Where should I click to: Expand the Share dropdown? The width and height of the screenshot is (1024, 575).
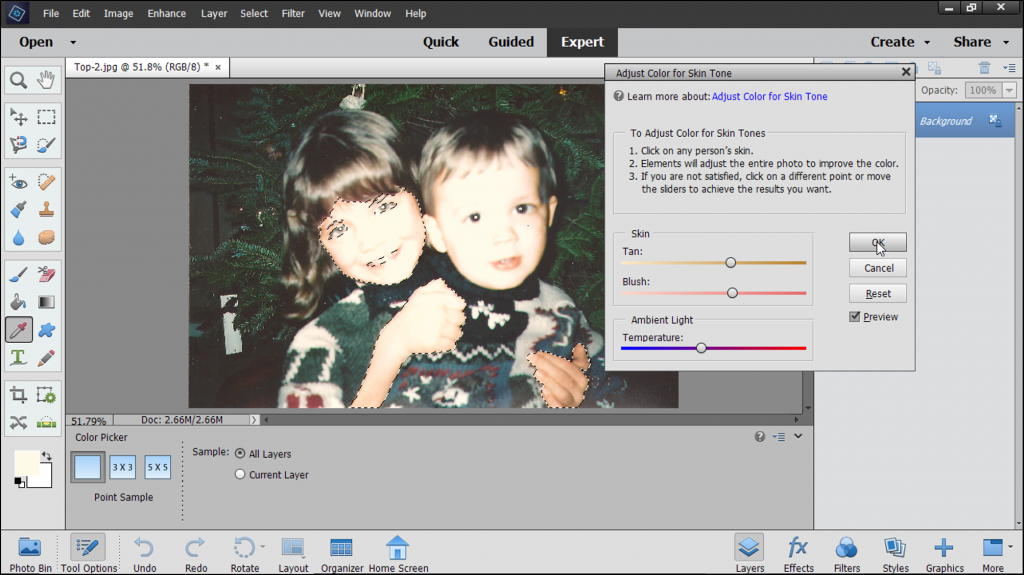[x=979, y=42]
